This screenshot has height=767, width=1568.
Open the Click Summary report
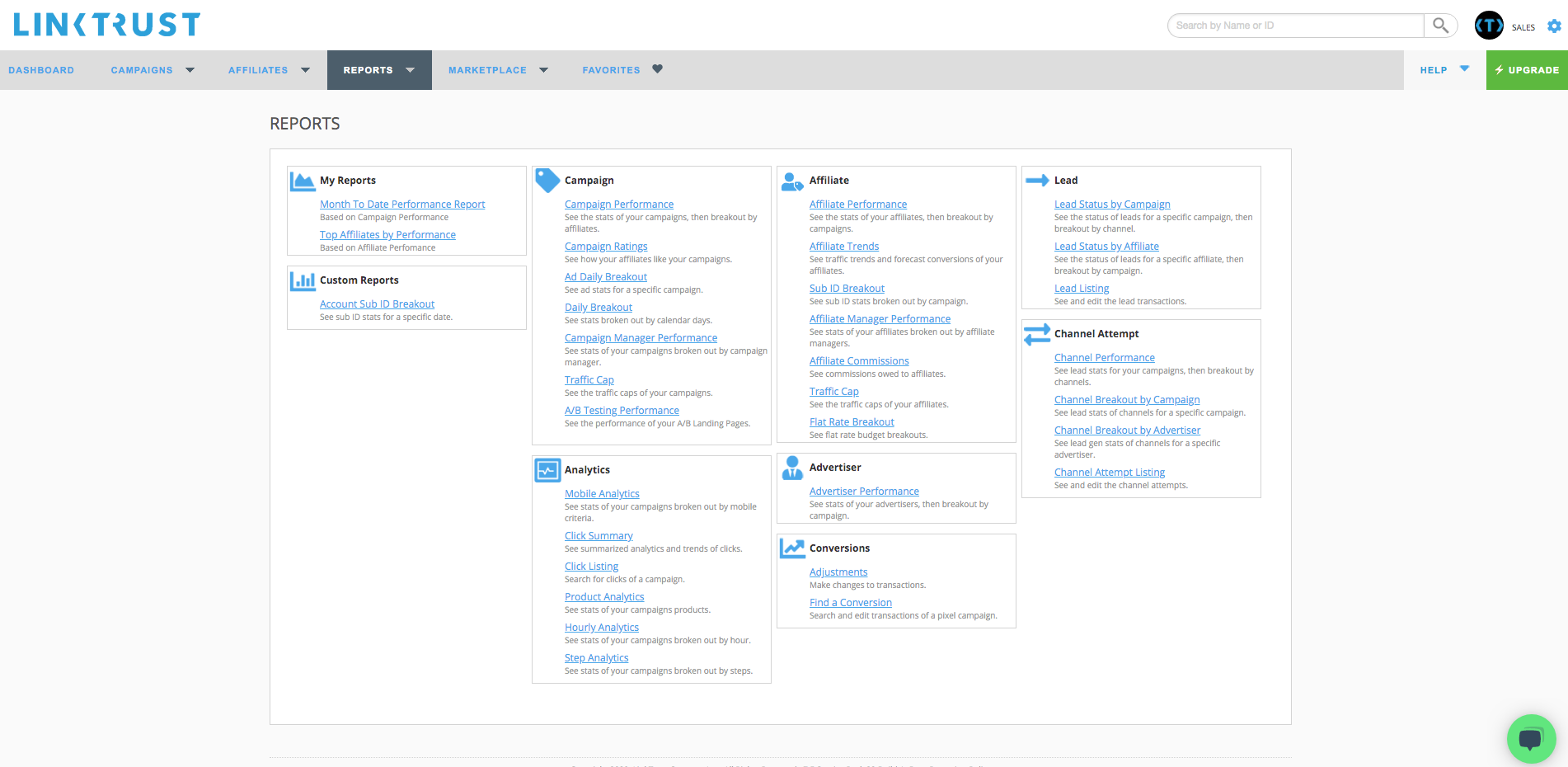coord(599,536)
